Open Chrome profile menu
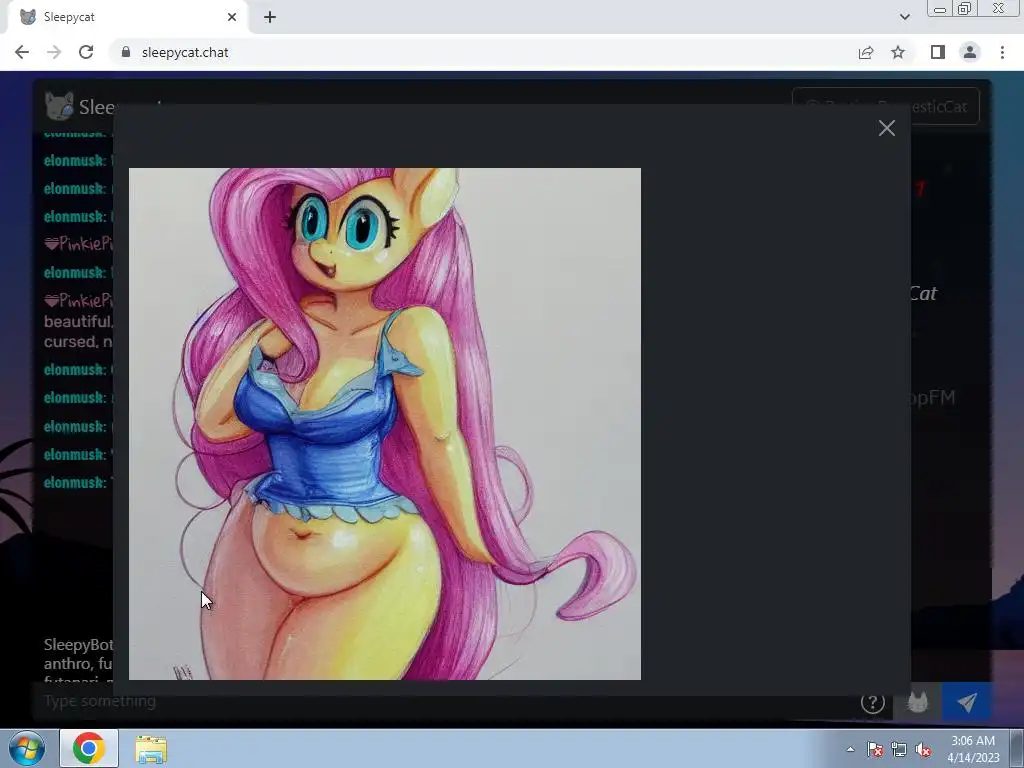Screen dimensions: 1024x768 (x=970, y=52)
